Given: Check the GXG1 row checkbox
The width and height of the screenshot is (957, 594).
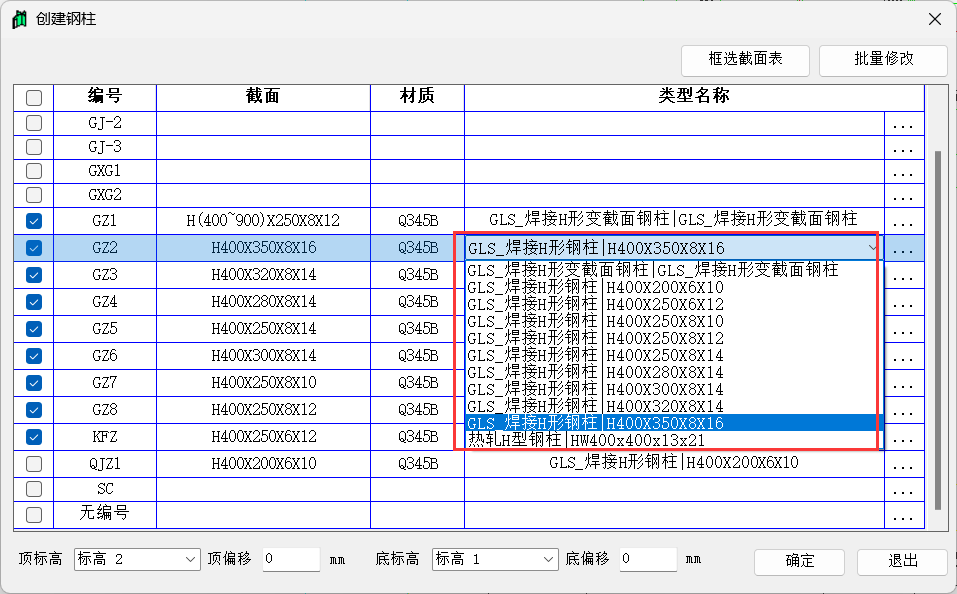Looking at the screenshot, I should coord(34,171).
